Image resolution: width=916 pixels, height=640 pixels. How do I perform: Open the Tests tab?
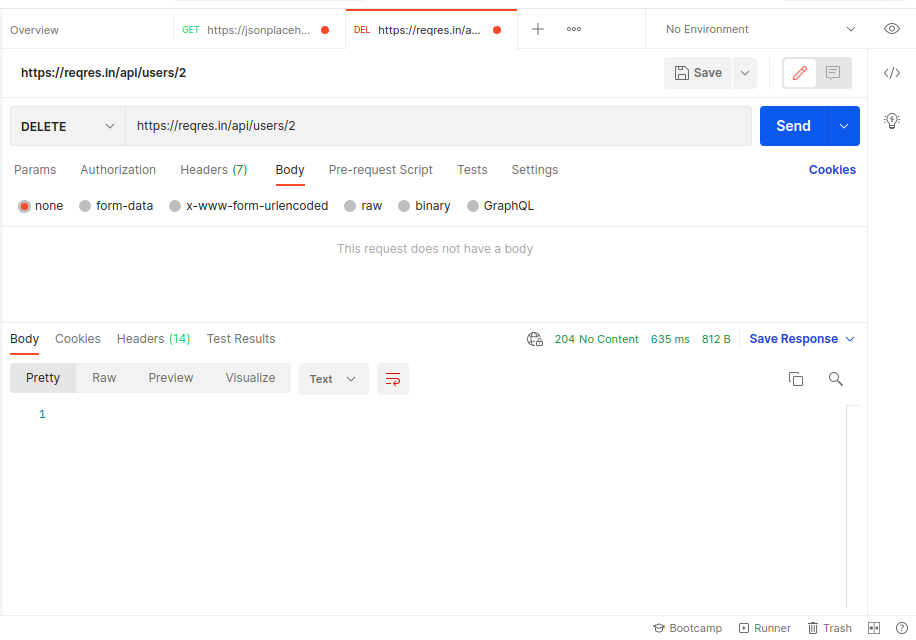pos(472,170)
